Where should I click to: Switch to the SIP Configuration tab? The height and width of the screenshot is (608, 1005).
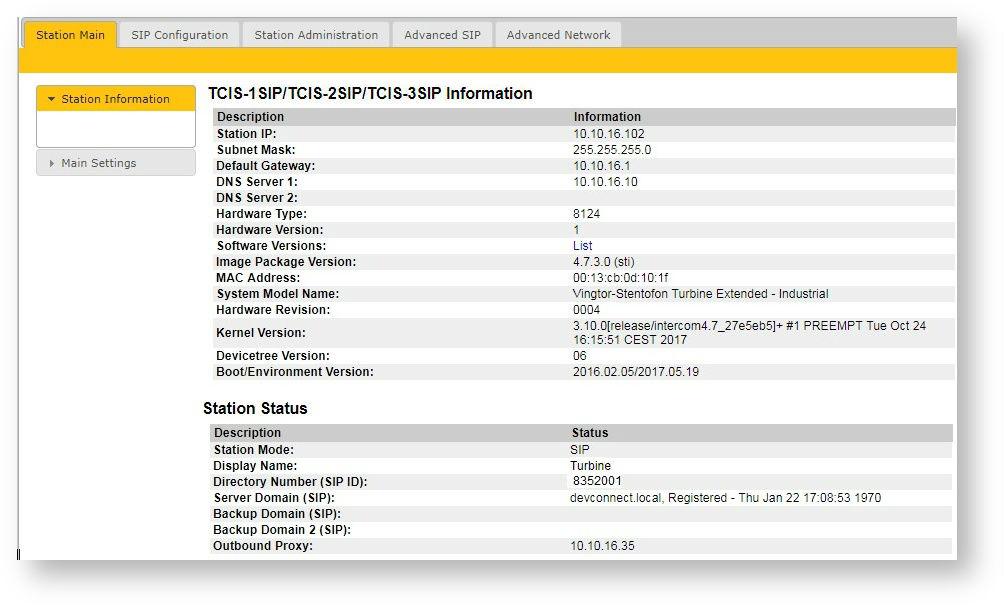180,35
